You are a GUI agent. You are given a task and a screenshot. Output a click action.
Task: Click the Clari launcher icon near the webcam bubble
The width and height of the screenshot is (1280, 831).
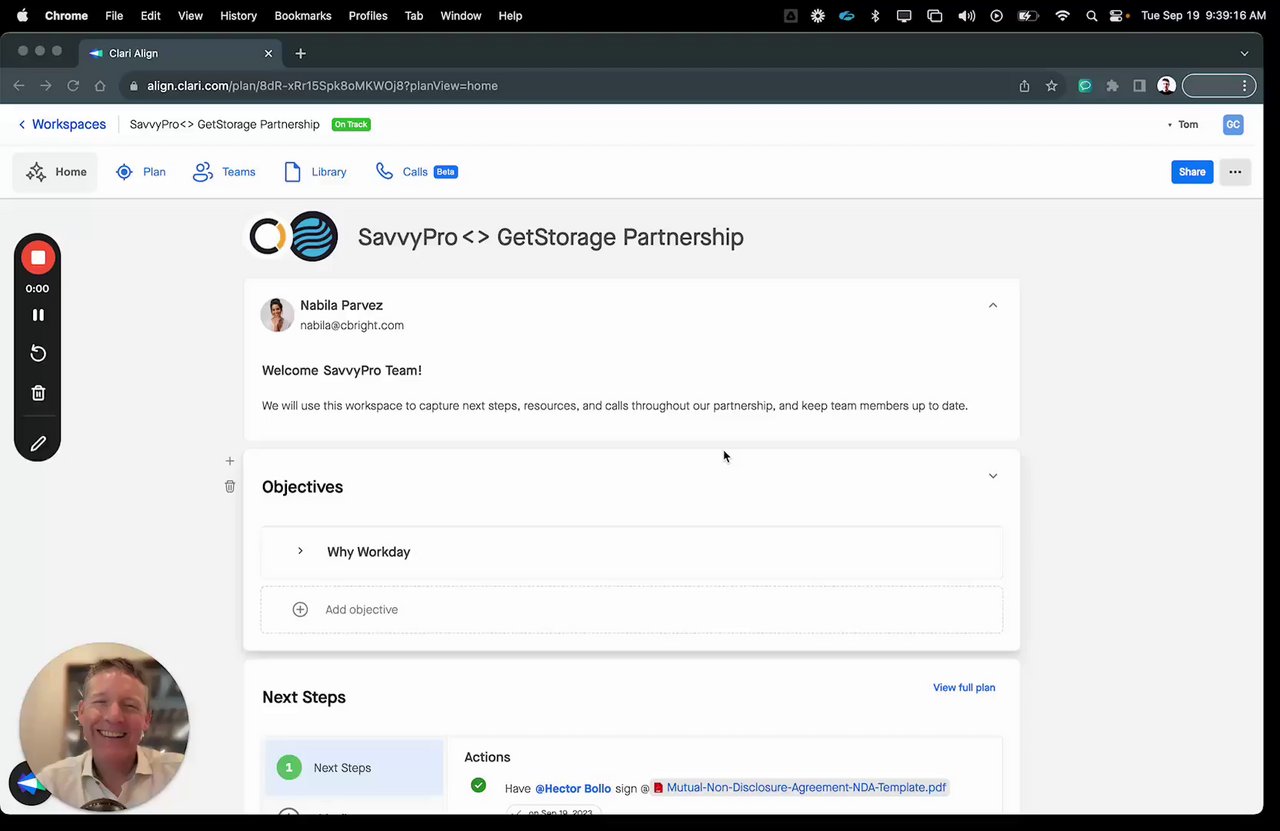(29, 785)
